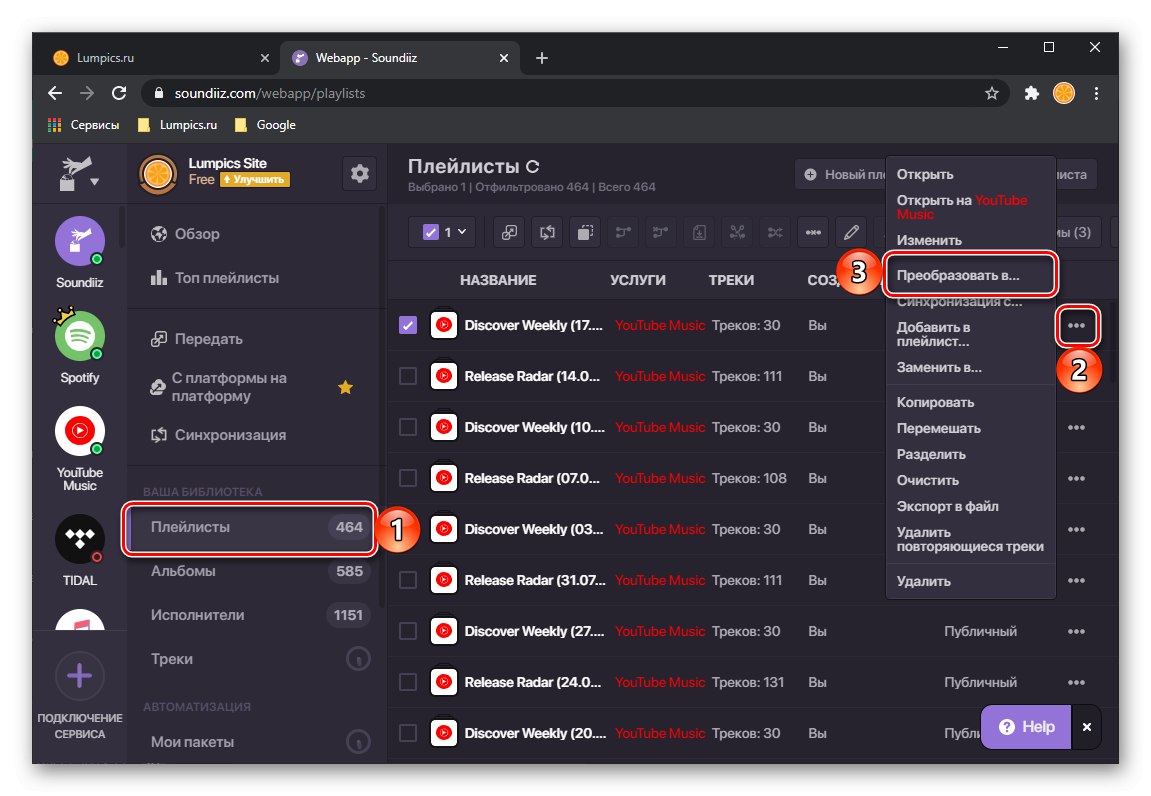The width and height of the screenshot is (1151, 796).
Task: Open Плейлисты in sidebar library
Action: tap(250, 528)
